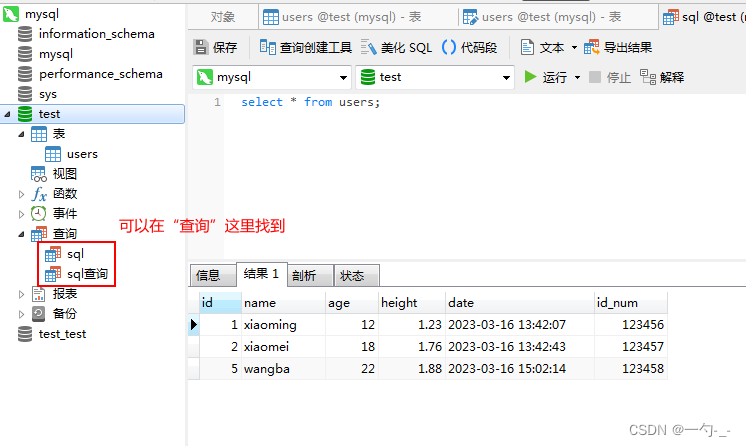Switch to the Objects (对象) tab

coord(223,17)
